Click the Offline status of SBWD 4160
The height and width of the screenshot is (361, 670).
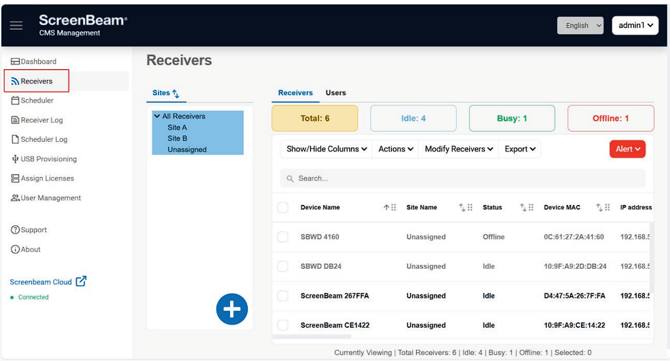point(494,237)
